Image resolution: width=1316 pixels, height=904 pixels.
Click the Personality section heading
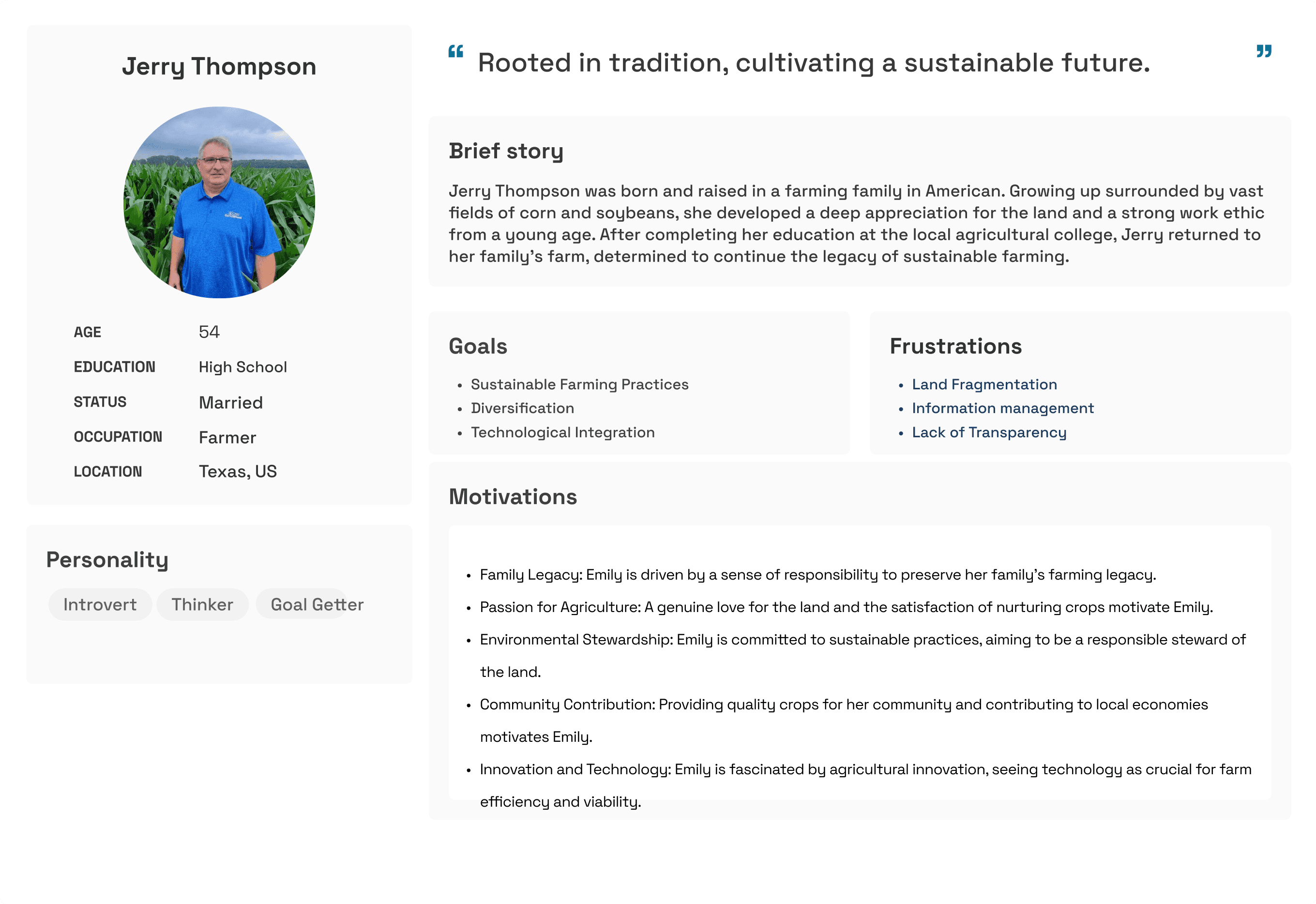point(107,560)
